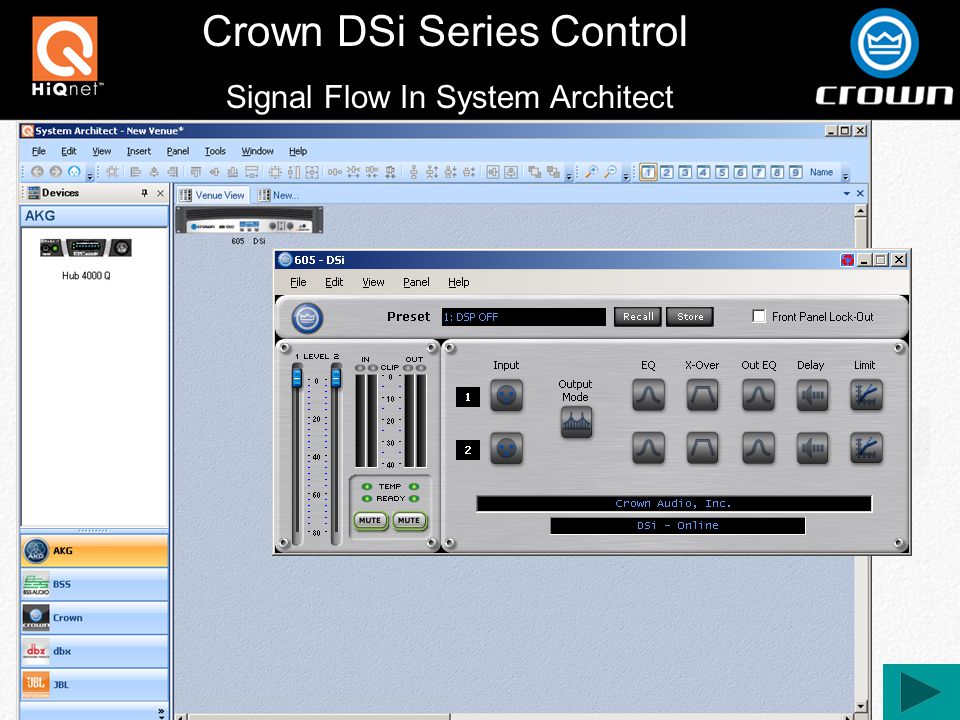Select BSS in the device brand list
This screenshot has width=960, height=720.
pyautogui.click(x=94, y=584)
